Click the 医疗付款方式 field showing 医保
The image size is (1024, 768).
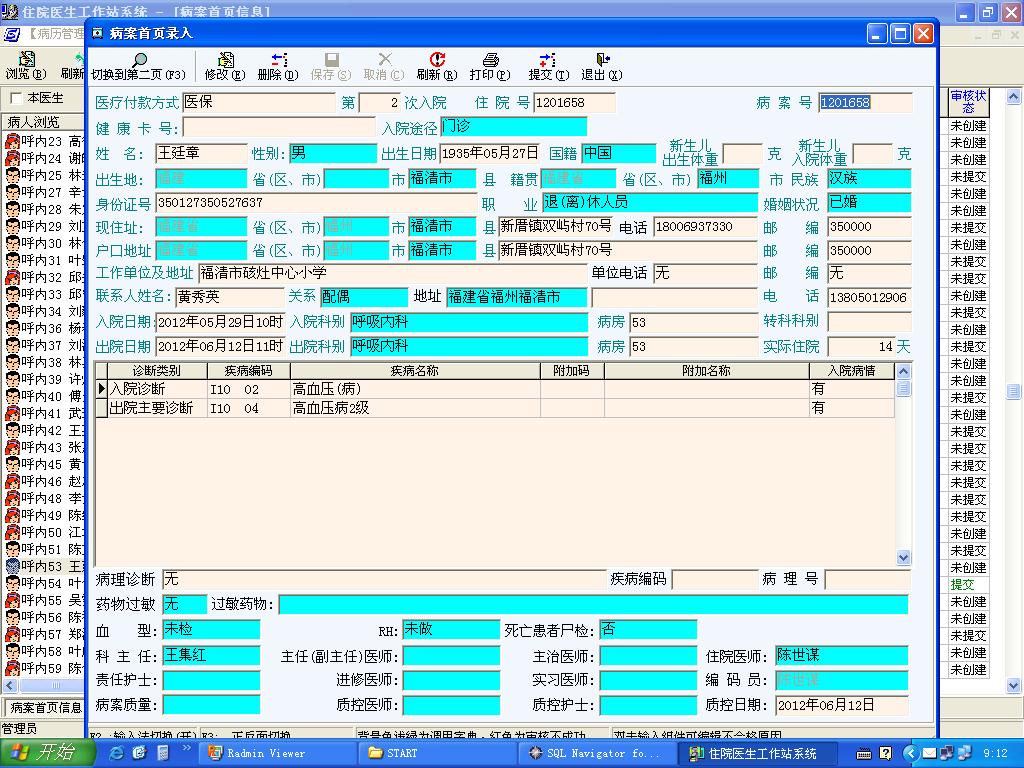pos(259,103)
